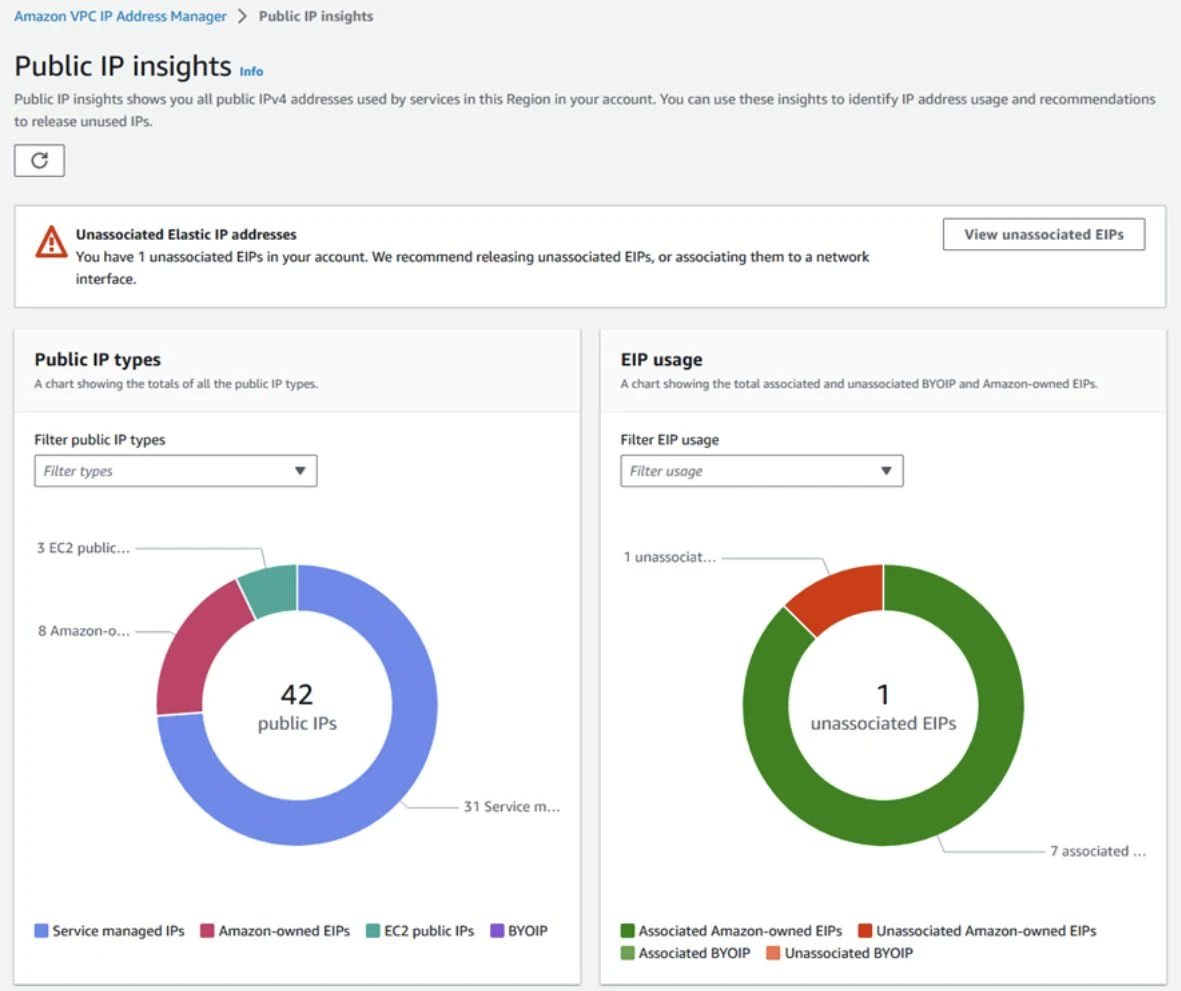
Task: Navigate via Amazon VPC IP Address Manager breadcrumb
Action: coord(119,16)
